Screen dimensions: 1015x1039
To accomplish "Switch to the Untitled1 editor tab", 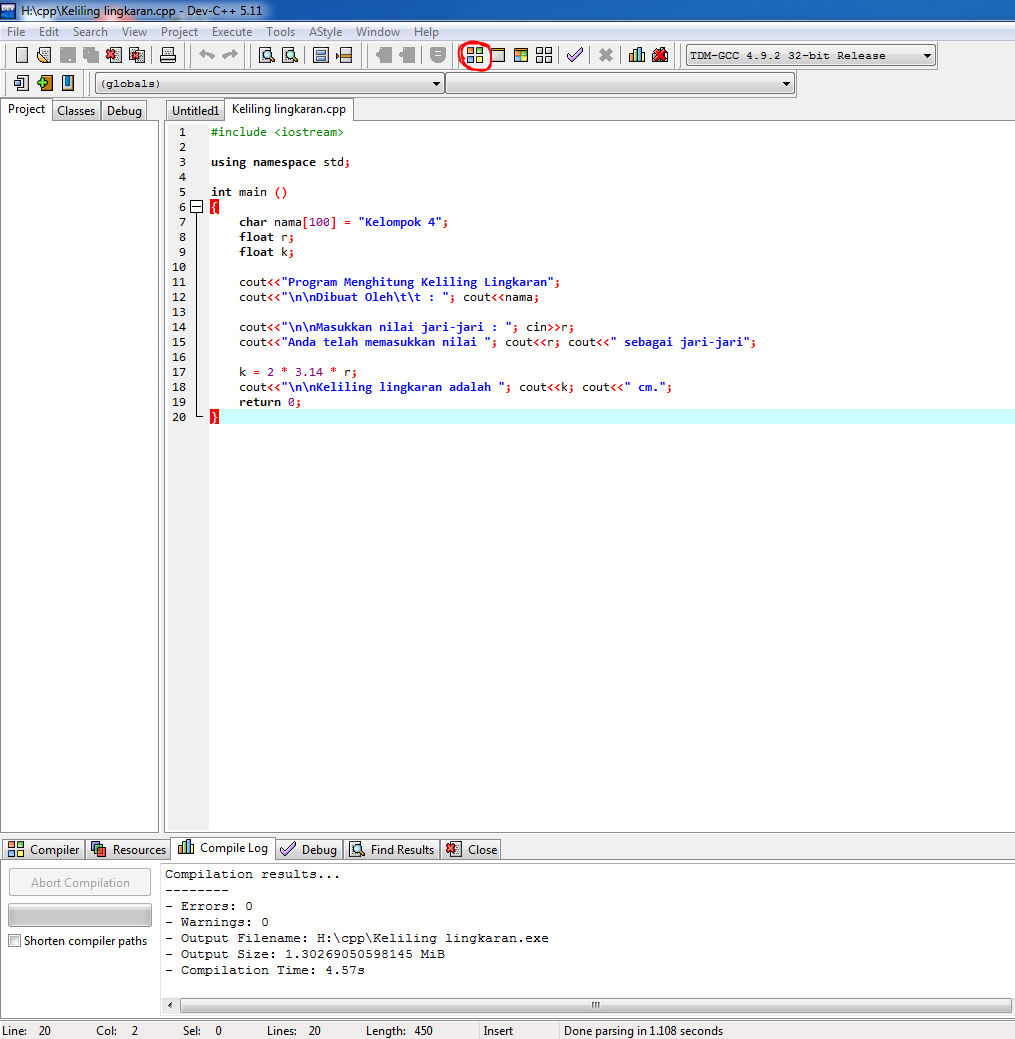I will 195,111.
